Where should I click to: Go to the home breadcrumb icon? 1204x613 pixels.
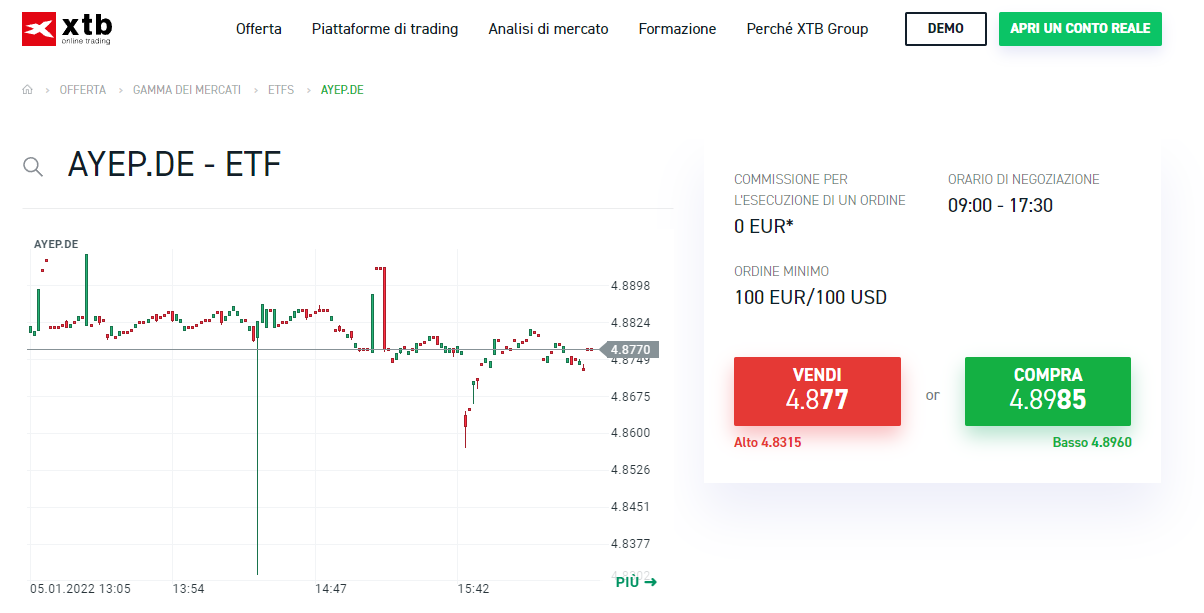(28, 90)
